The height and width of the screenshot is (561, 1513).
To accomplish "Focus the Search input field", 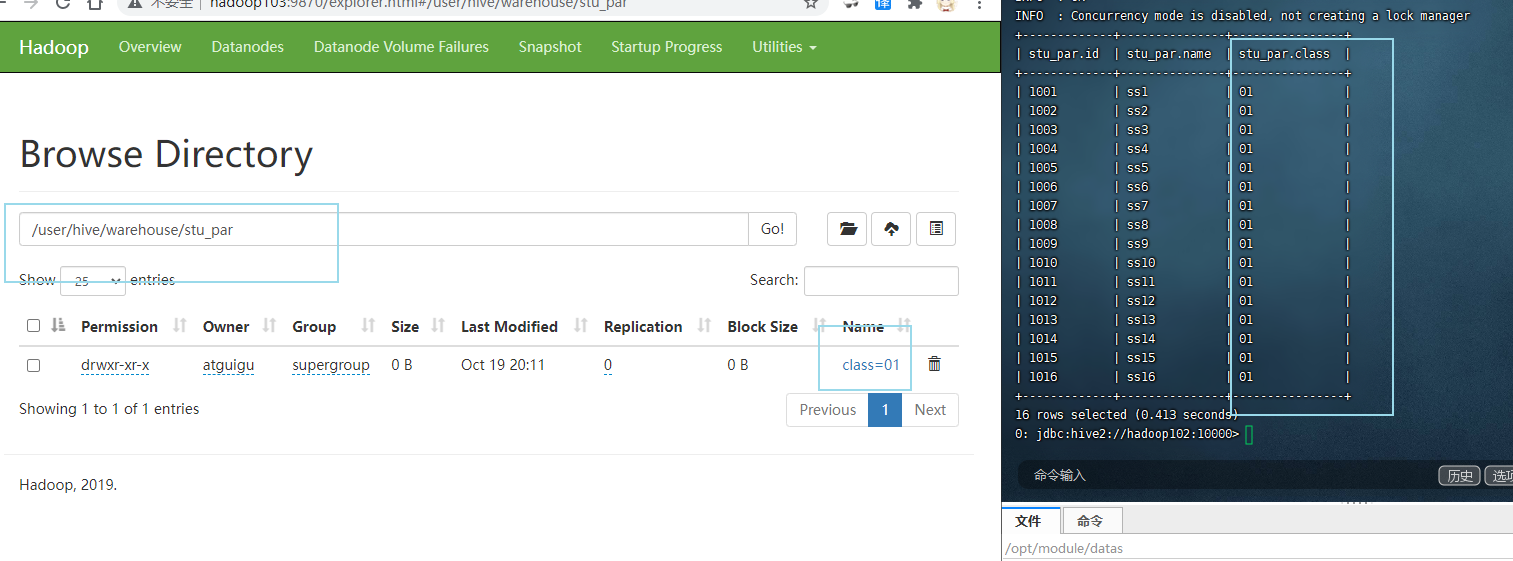I will 881,281.
